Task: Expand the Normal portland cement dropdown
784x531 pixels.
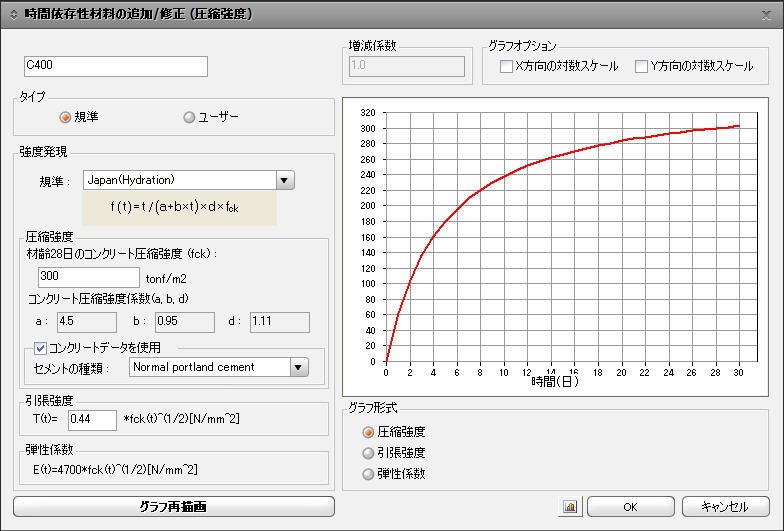Action: point(298,367)
